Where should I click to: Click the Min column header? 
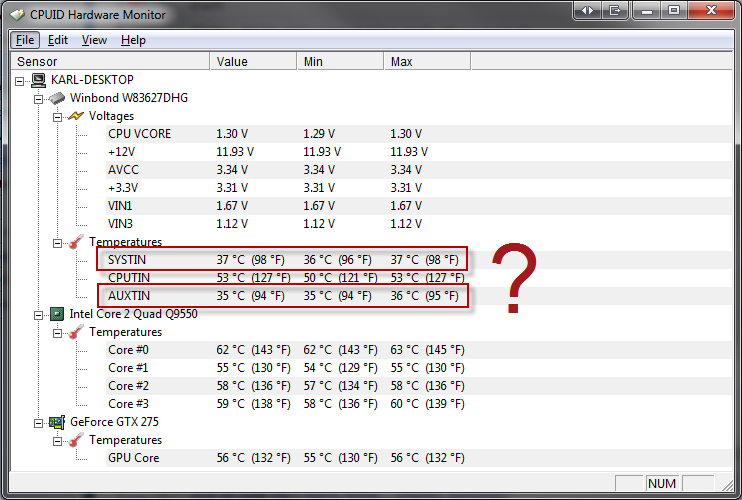click(x=340, y=61)
